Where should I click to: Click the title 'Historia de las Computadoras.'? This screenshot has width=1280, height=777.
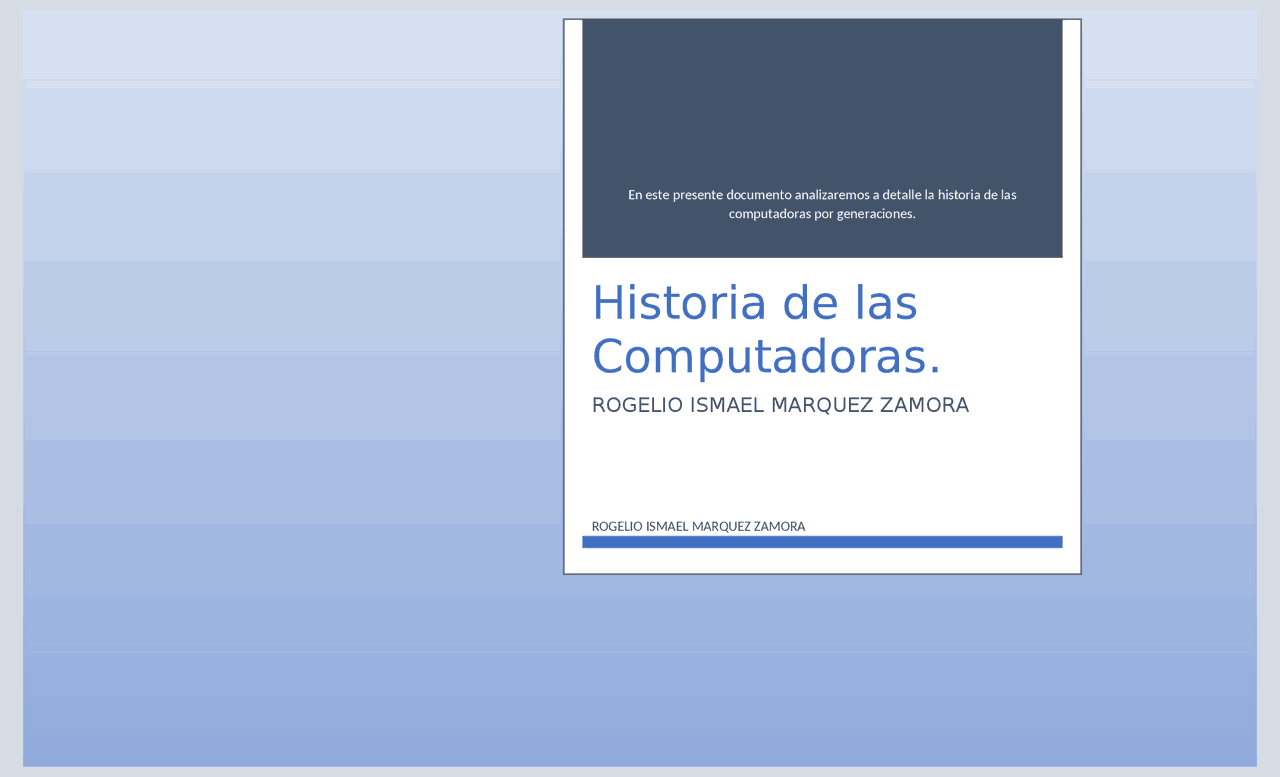(x=767, y=330)
